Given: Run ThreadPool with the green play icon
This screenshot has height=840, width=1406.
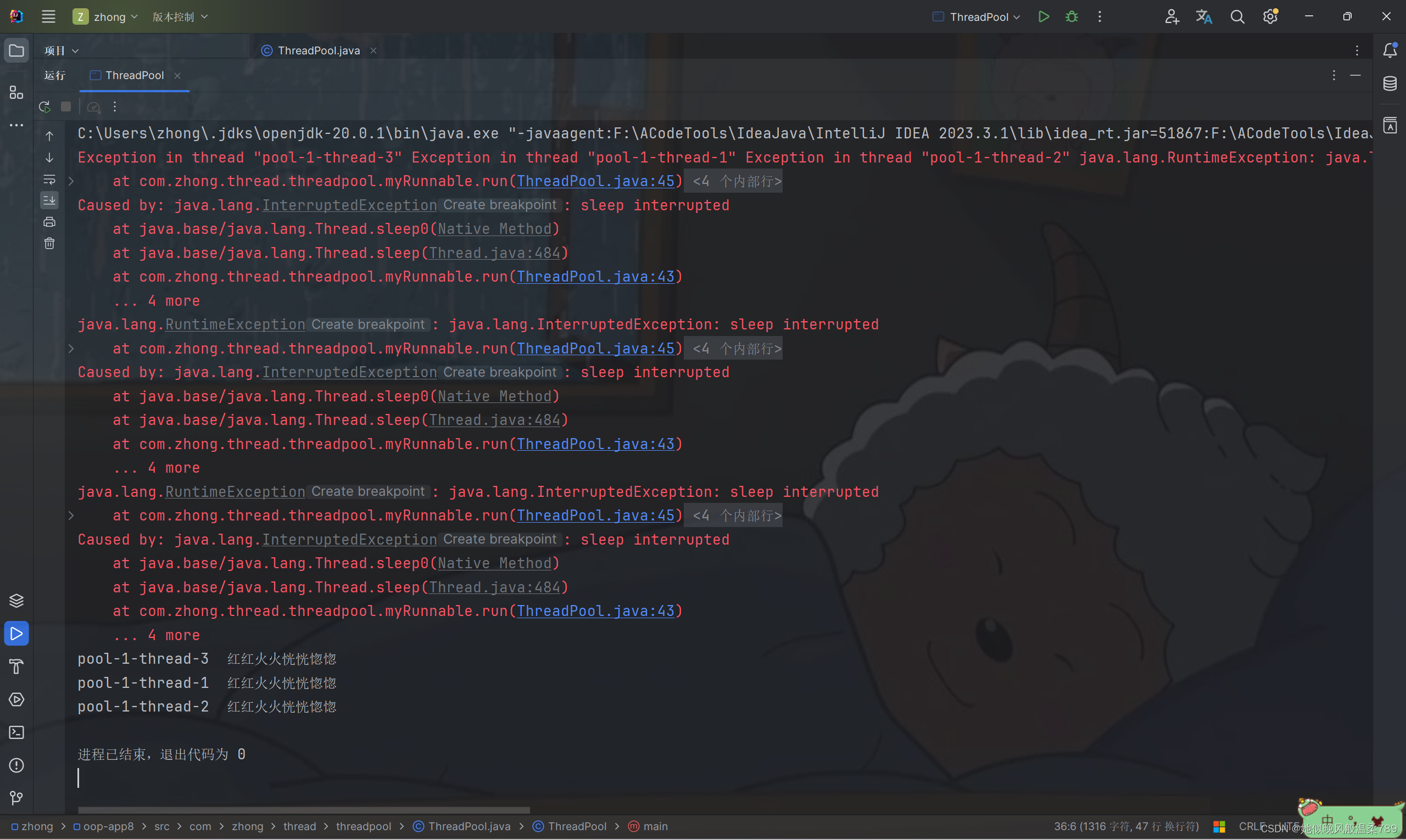Looking at the screenshot, I should click(x=1044, y=16).
